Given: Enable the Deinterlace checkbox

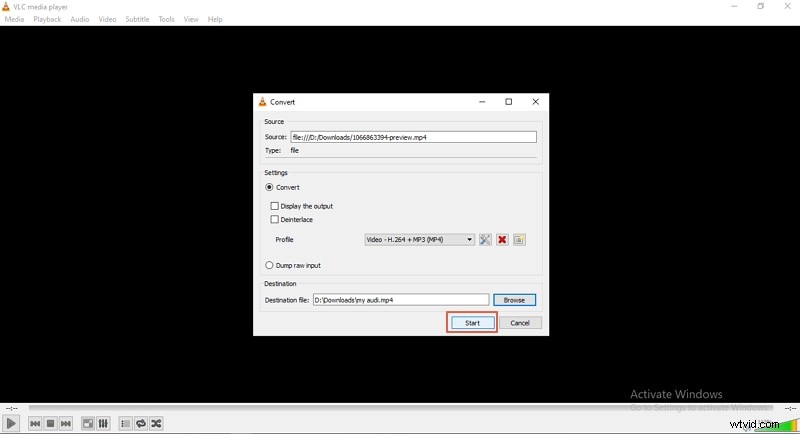Looking at the screenshot, I should click(x=274, y=219).
